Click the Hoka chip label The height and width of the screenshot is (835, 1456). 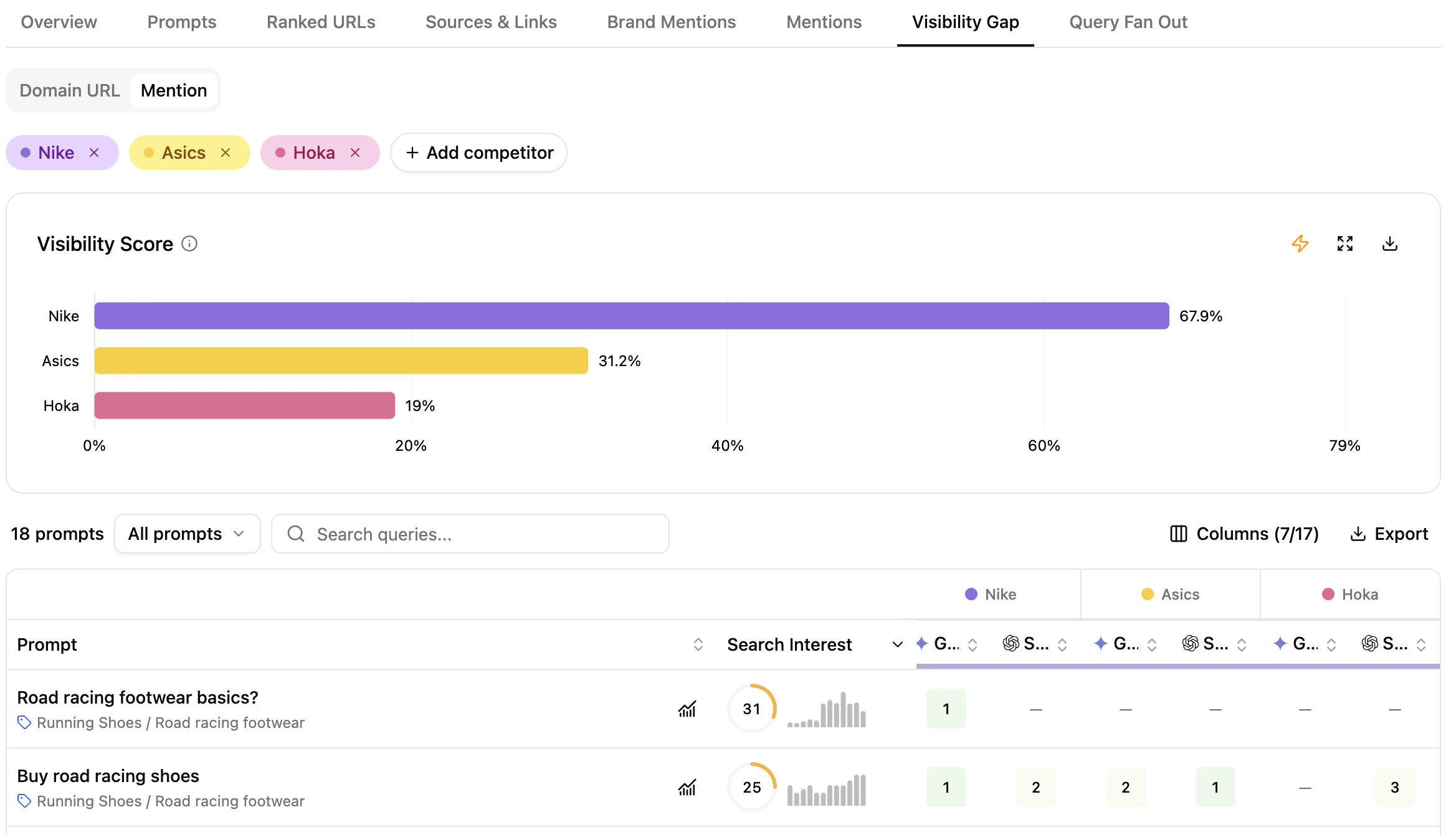click(x=314, y=153)
